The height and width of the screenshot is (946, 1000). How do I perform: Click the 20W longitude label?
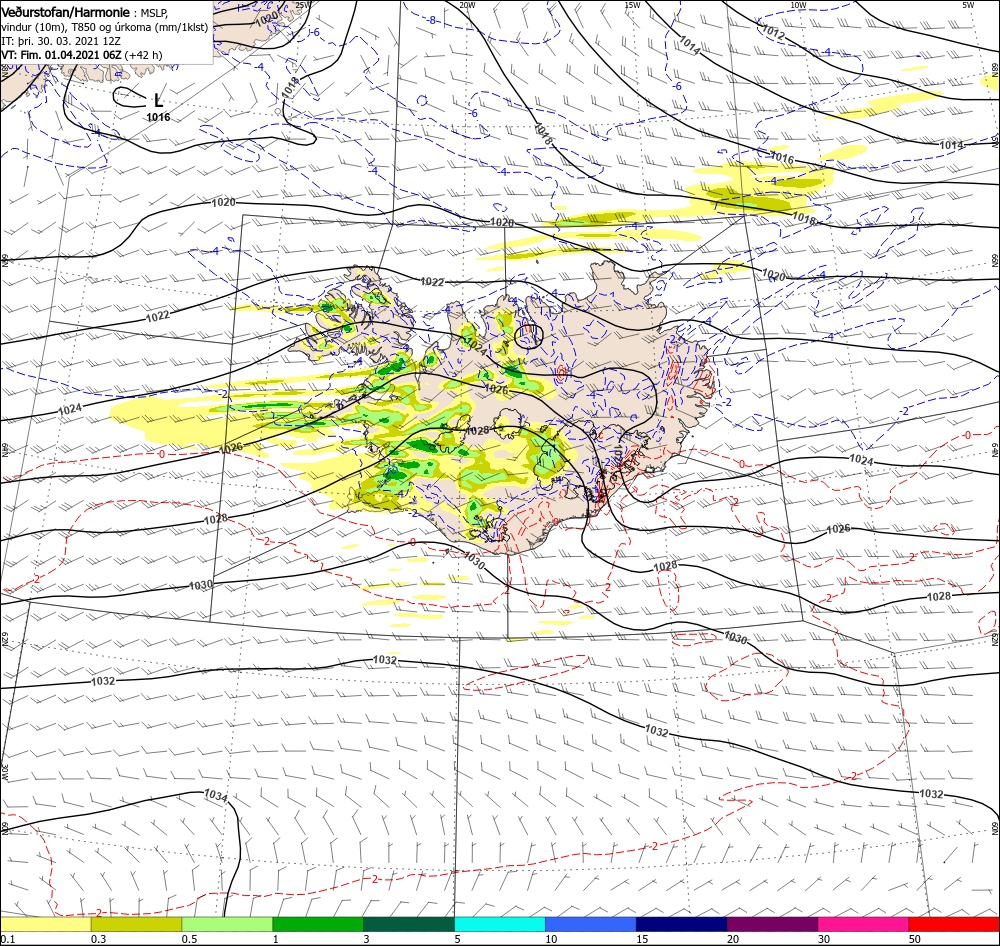(467, 5)
